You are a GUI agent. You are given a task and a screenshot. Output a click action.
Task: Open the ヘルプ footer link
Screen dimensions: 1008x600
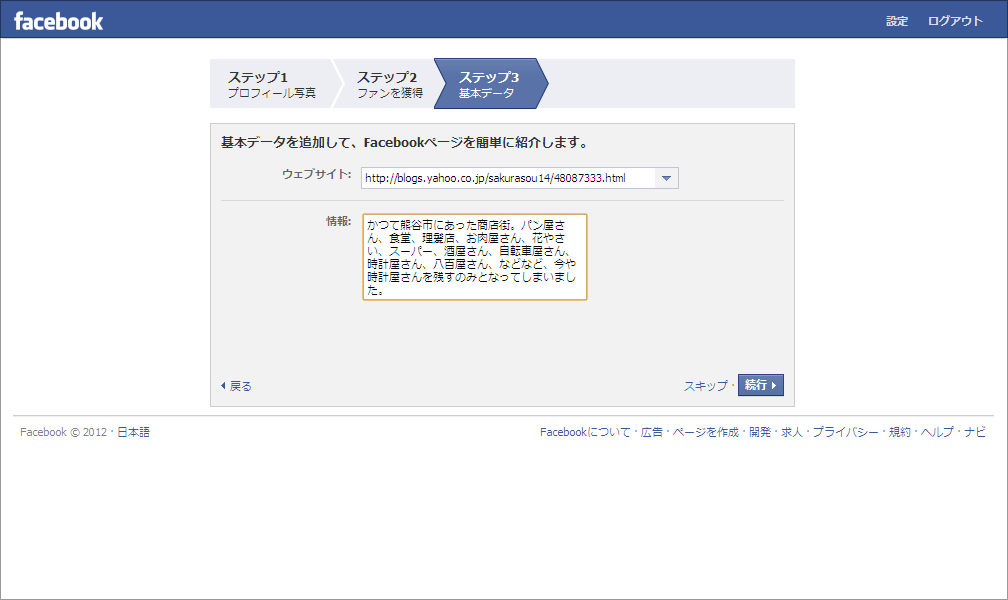[937, 432]
